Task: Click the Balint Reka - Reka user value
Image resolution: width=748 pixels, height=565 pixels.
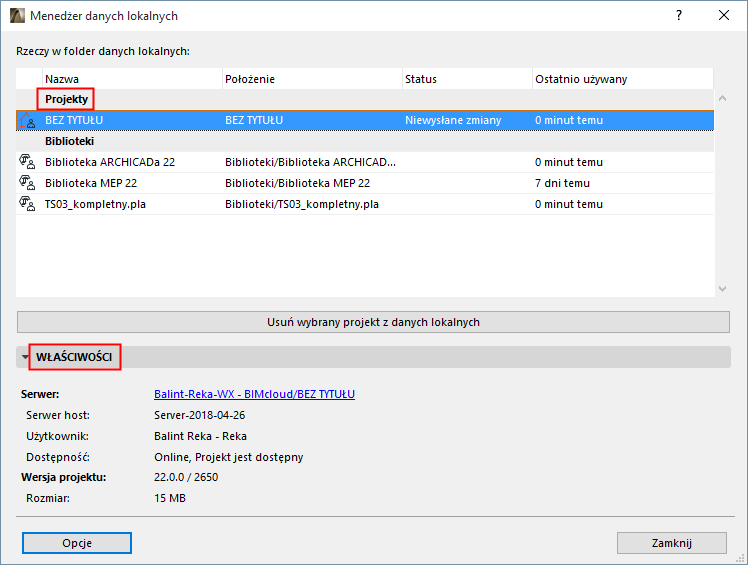Action: coord(200,436)
